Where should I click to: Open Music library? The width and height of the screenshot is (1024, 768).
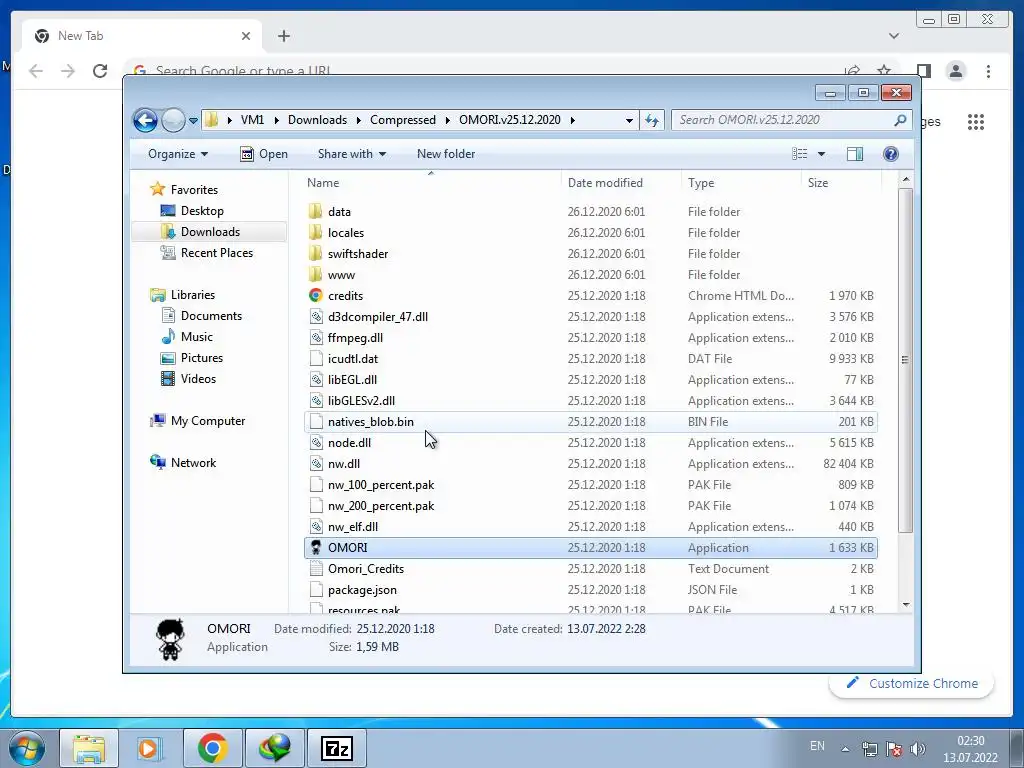click(197, 337)
